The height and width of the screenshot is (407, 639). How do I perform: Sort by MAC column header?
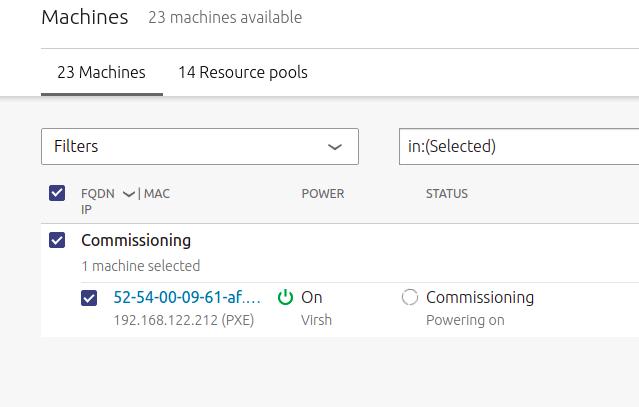point(157,194)
